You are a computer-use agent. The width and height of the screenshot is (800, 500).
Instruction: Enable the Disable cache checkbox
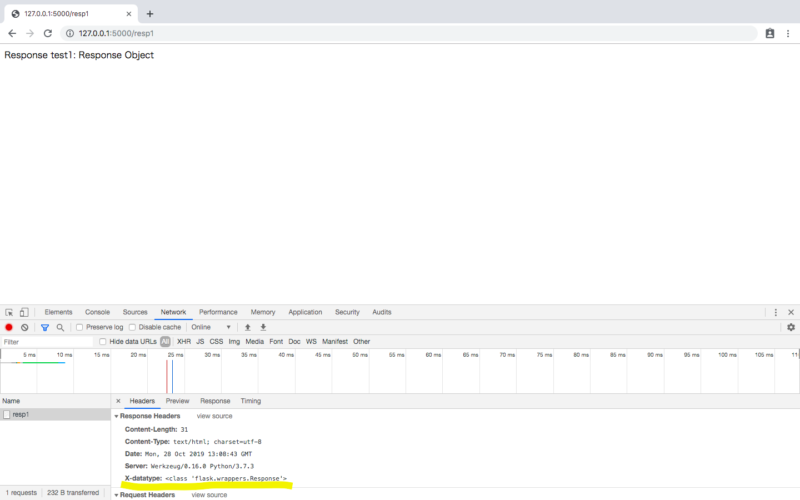[134, 327]
